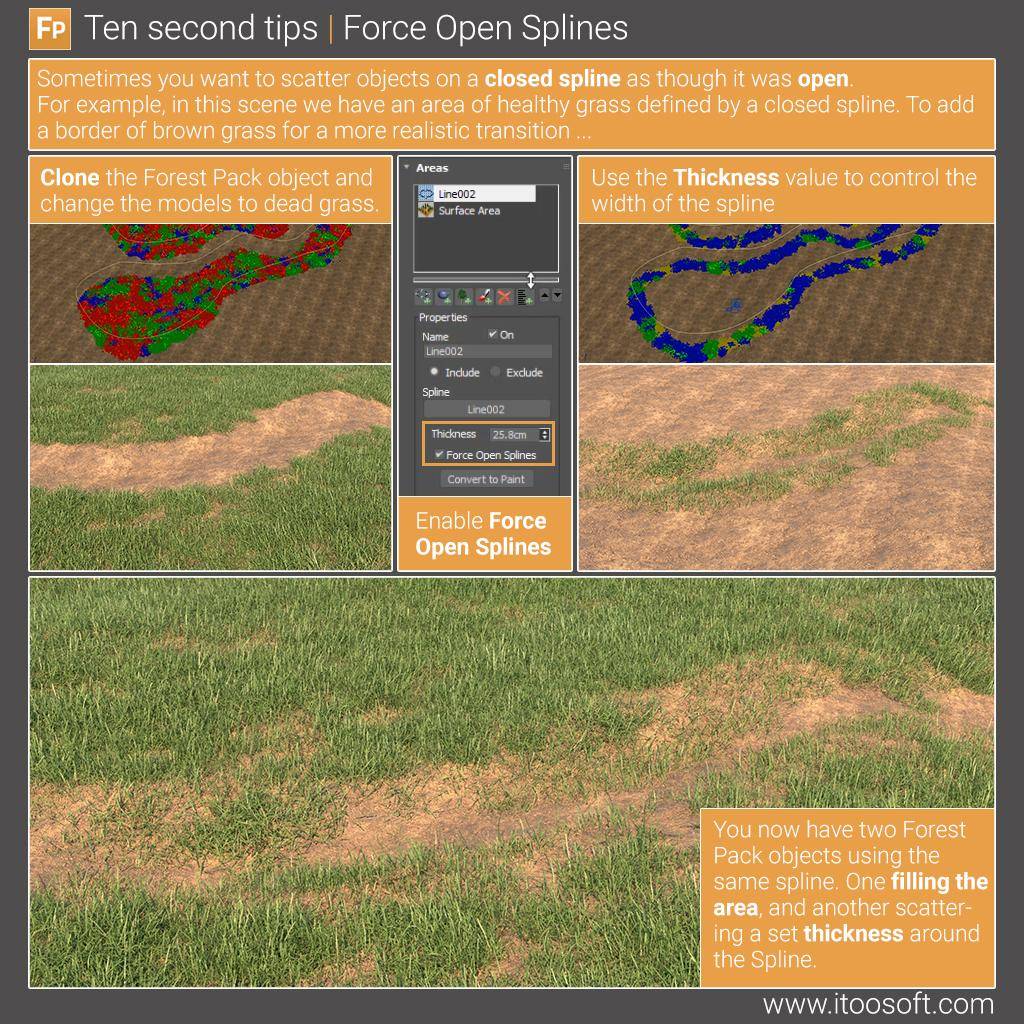Select Line002 in the Areas list
This screenshot has height=1024, width=1024.
470,193
